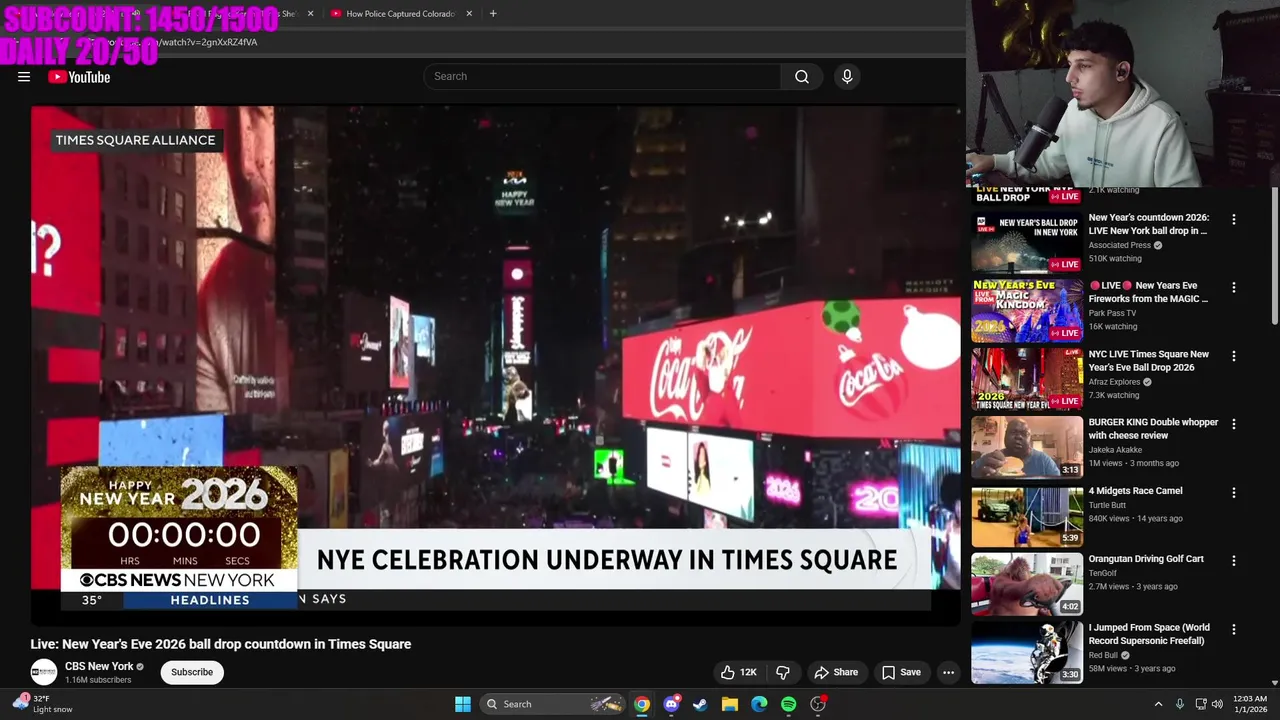Open a new browser tab
Screen dimensions: 1280x720
(x=492, y=14)
